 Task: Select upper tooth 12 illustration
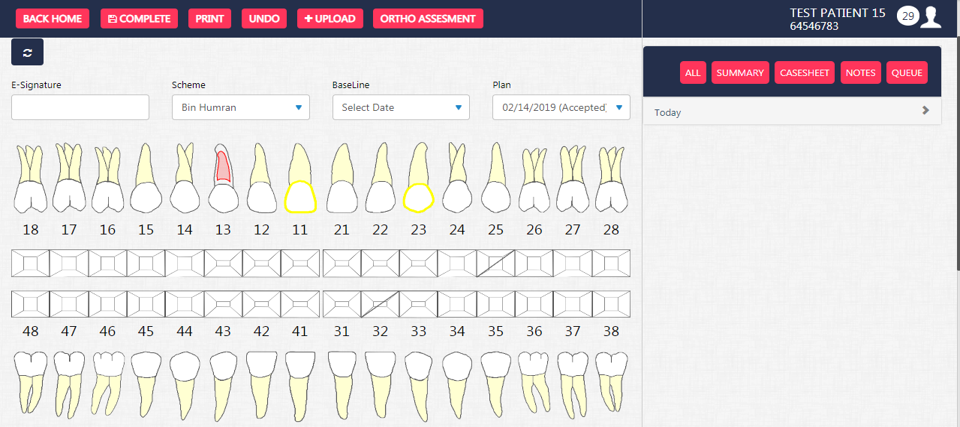click(261, 178)
